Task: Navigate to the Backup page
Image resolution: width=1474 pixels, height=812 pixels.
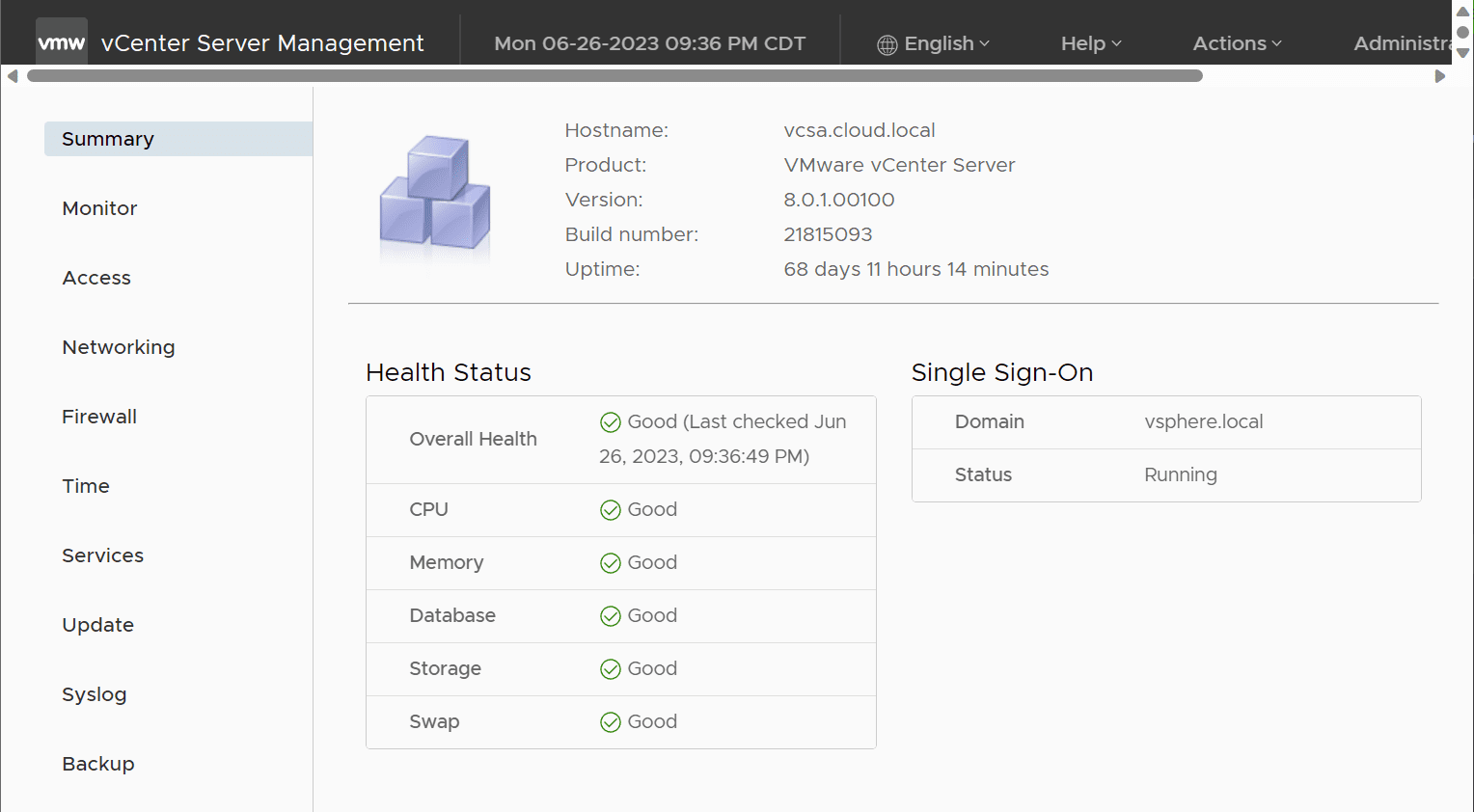Action: pos(98,764)
